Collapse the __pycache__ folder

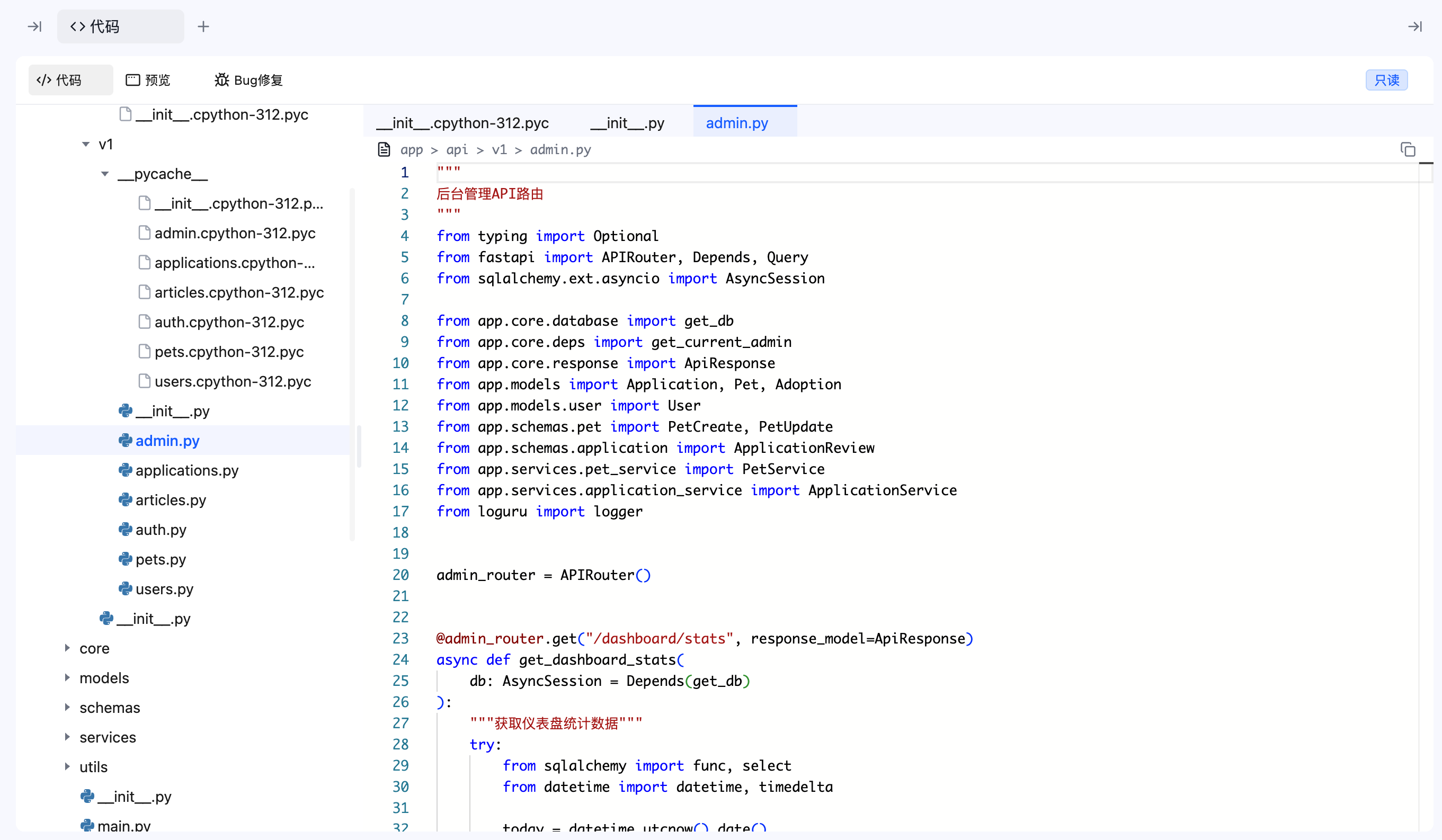105,174
